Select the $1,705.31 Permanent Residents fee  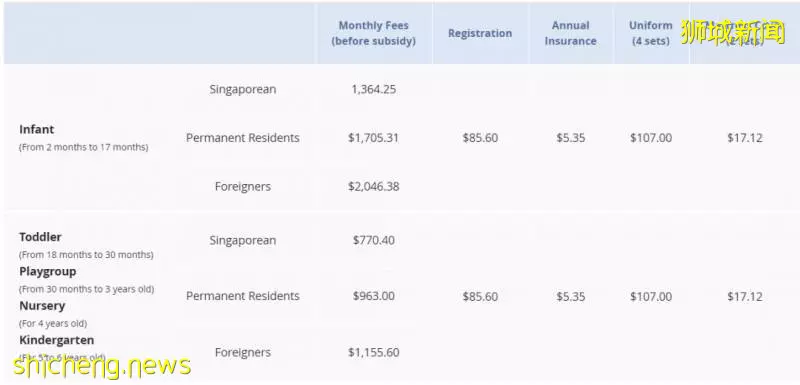coord(373,138)
